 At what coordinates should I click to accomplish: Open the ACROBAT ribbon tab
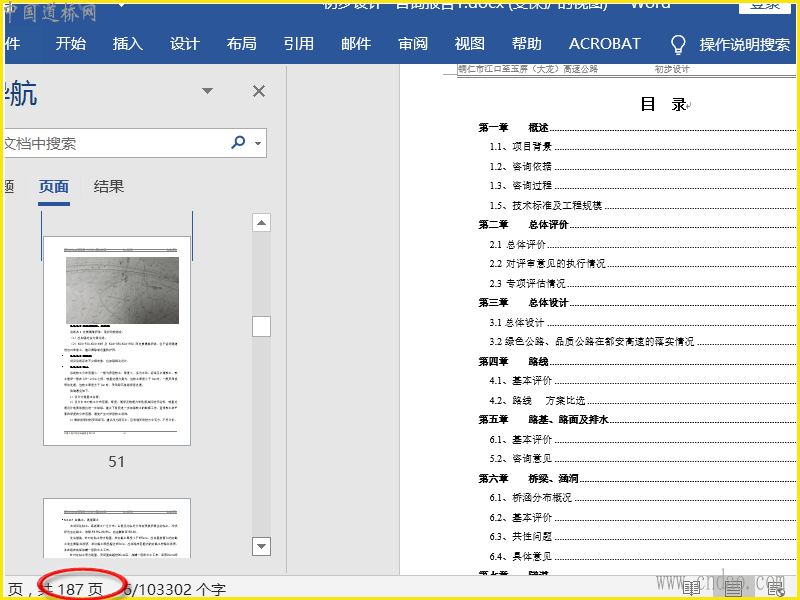point(605,44)
